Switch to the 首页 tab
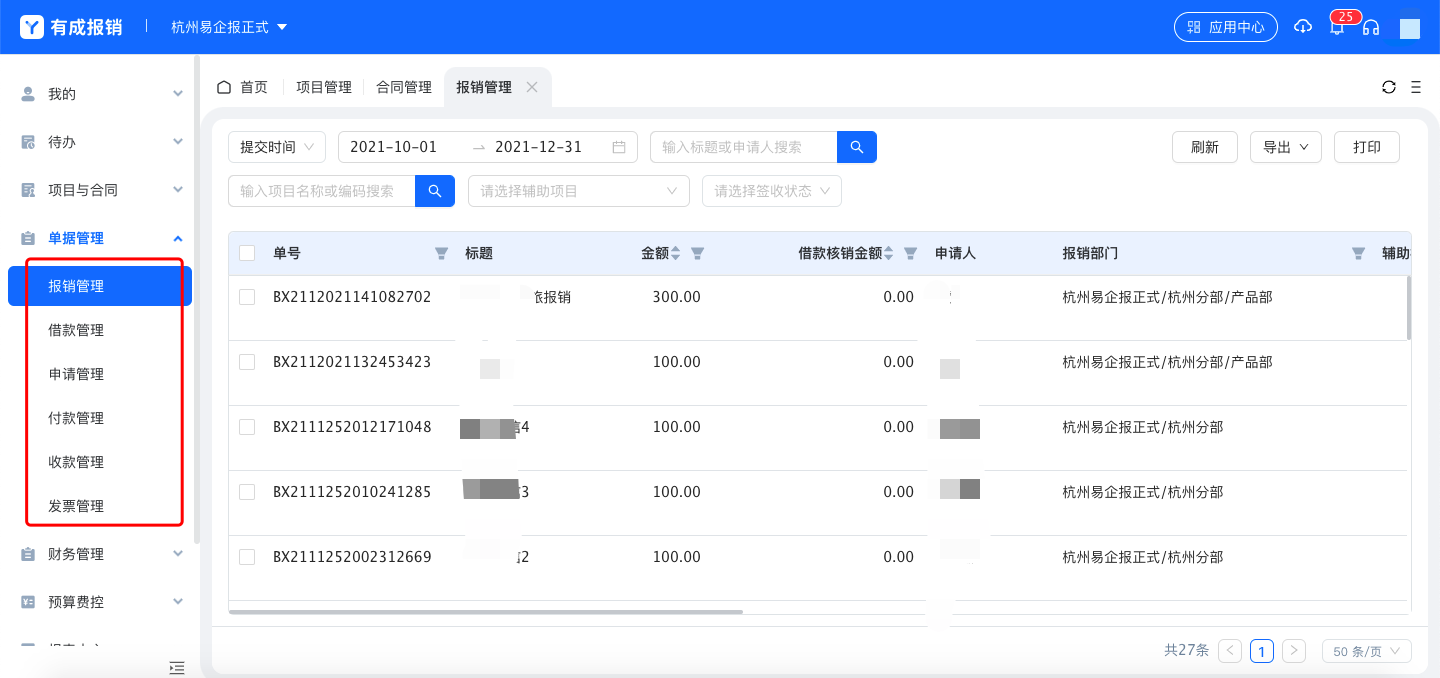Viewport: 1440px width, 678px height. coord(243,87)
